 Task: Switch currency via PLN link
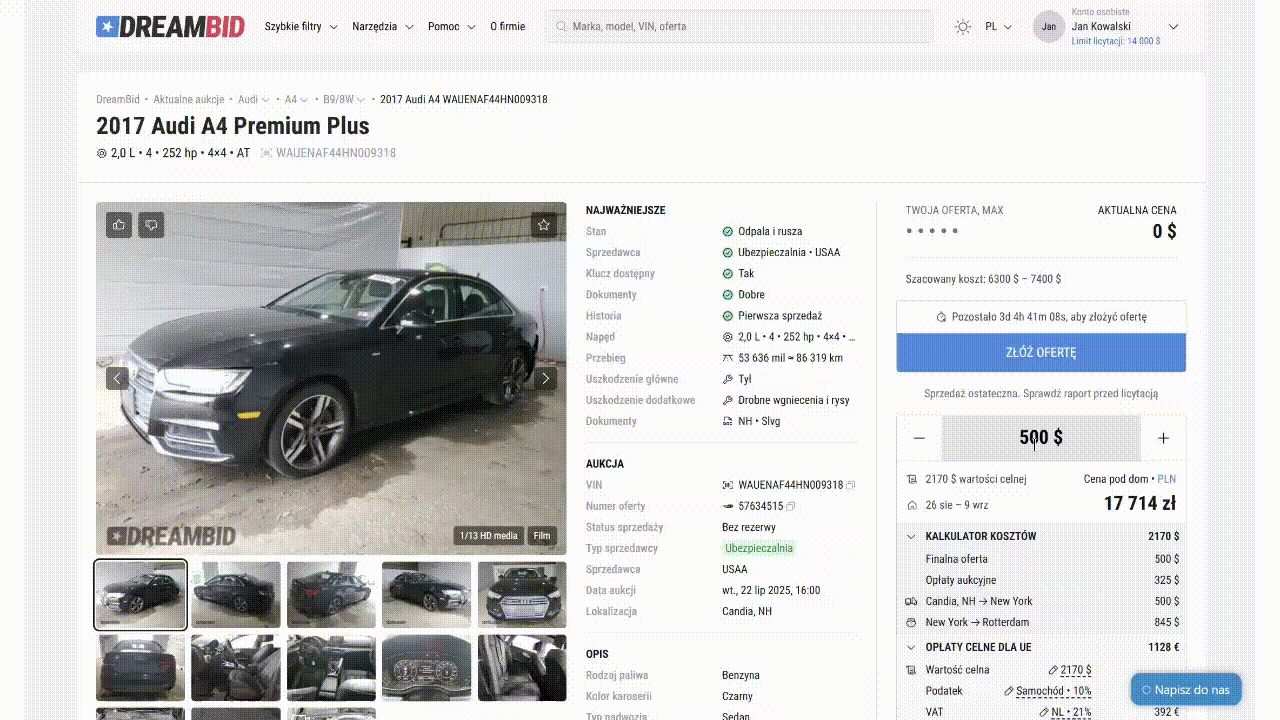tap(1167, 479)
